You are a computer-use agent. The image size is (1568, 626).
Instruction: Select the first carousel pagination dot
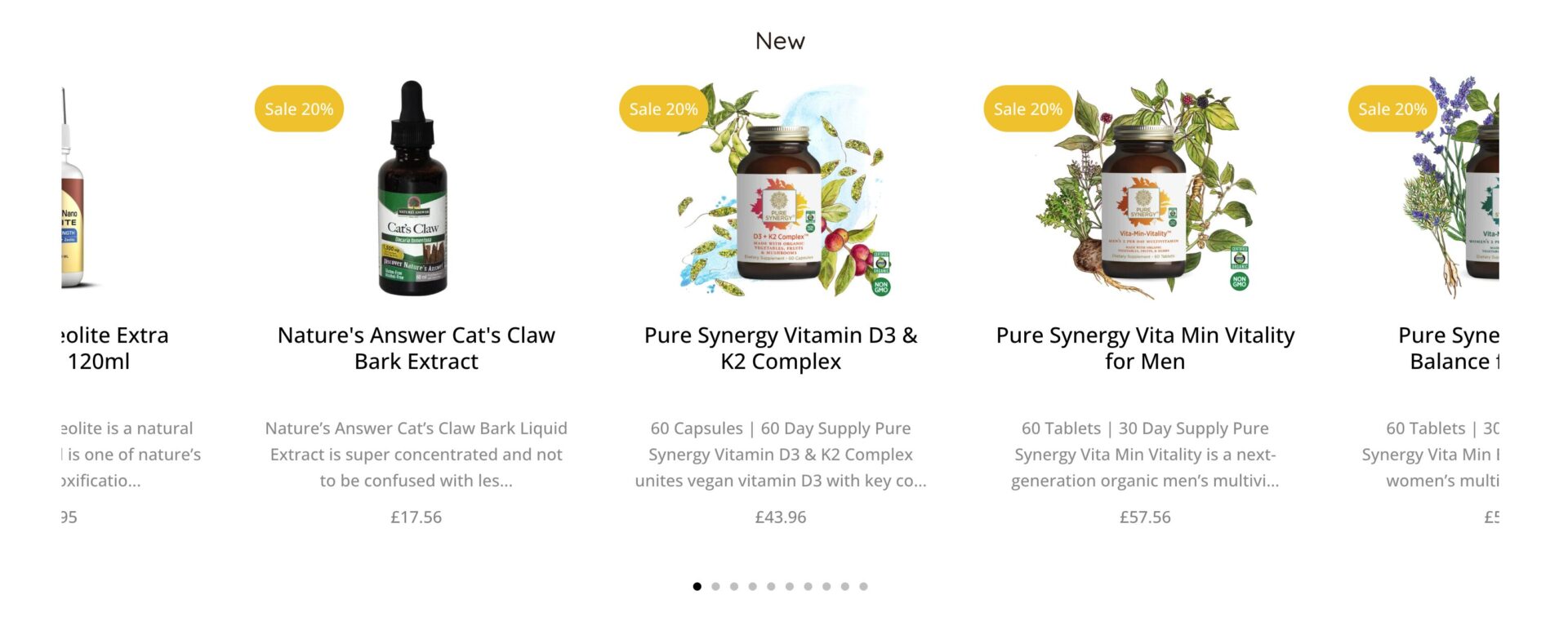click(x=697, y=586)
